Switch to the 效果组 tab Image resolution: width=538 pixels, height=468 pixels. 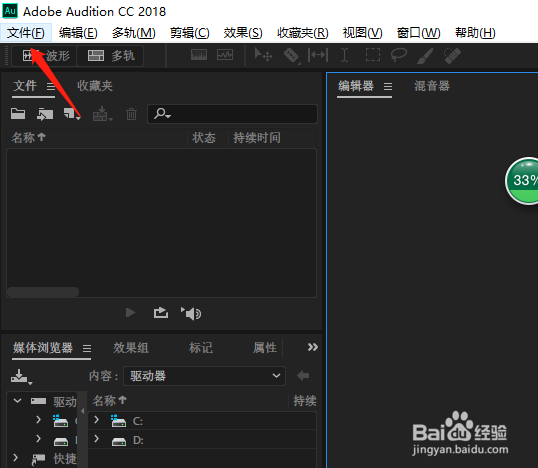pos(131,348)
